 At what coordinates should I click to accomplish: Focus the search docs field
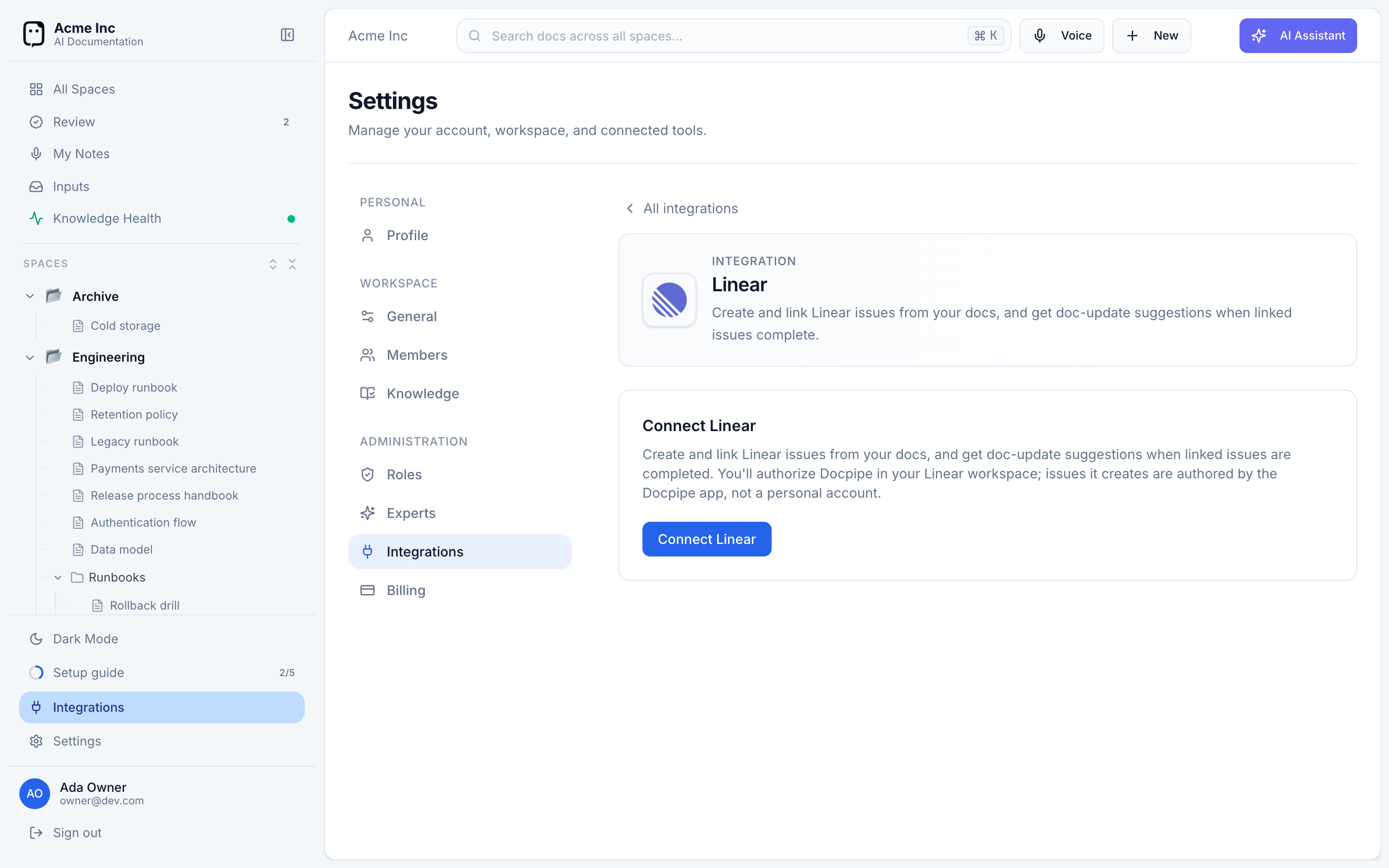(x=733, y=36)
